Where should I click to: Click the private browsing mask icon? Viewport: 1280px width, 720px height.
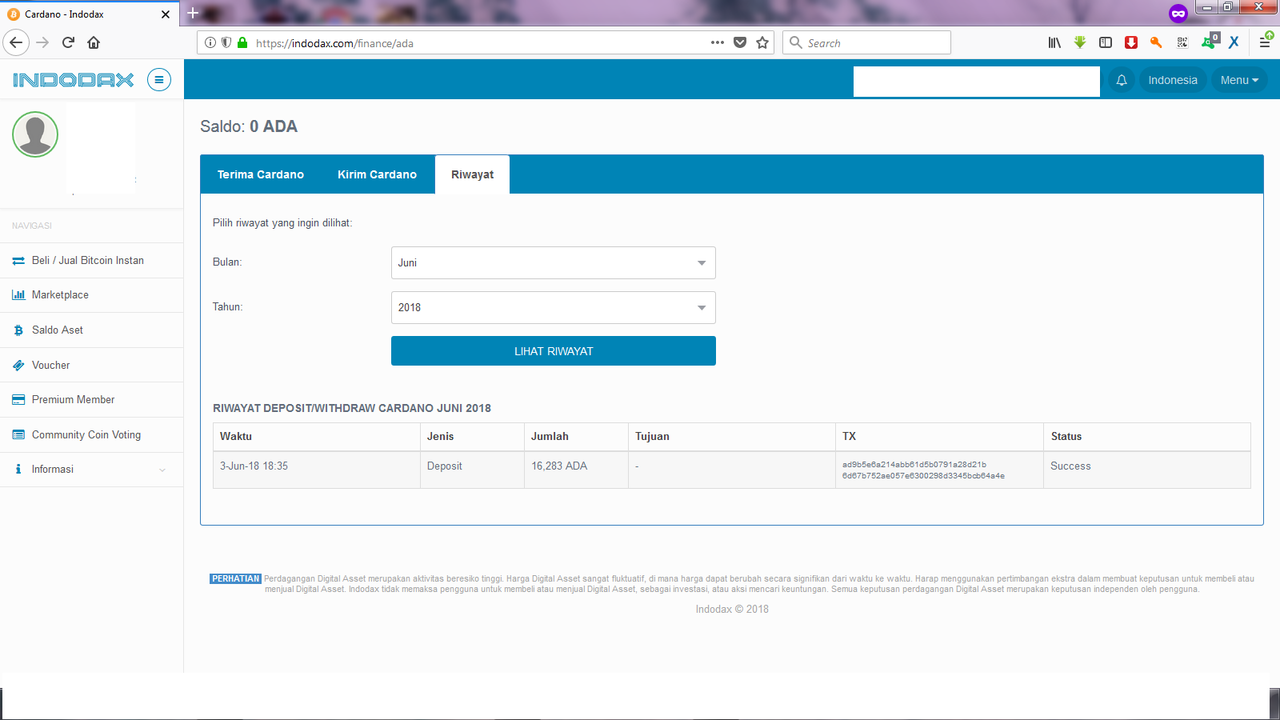point(1178,13)
